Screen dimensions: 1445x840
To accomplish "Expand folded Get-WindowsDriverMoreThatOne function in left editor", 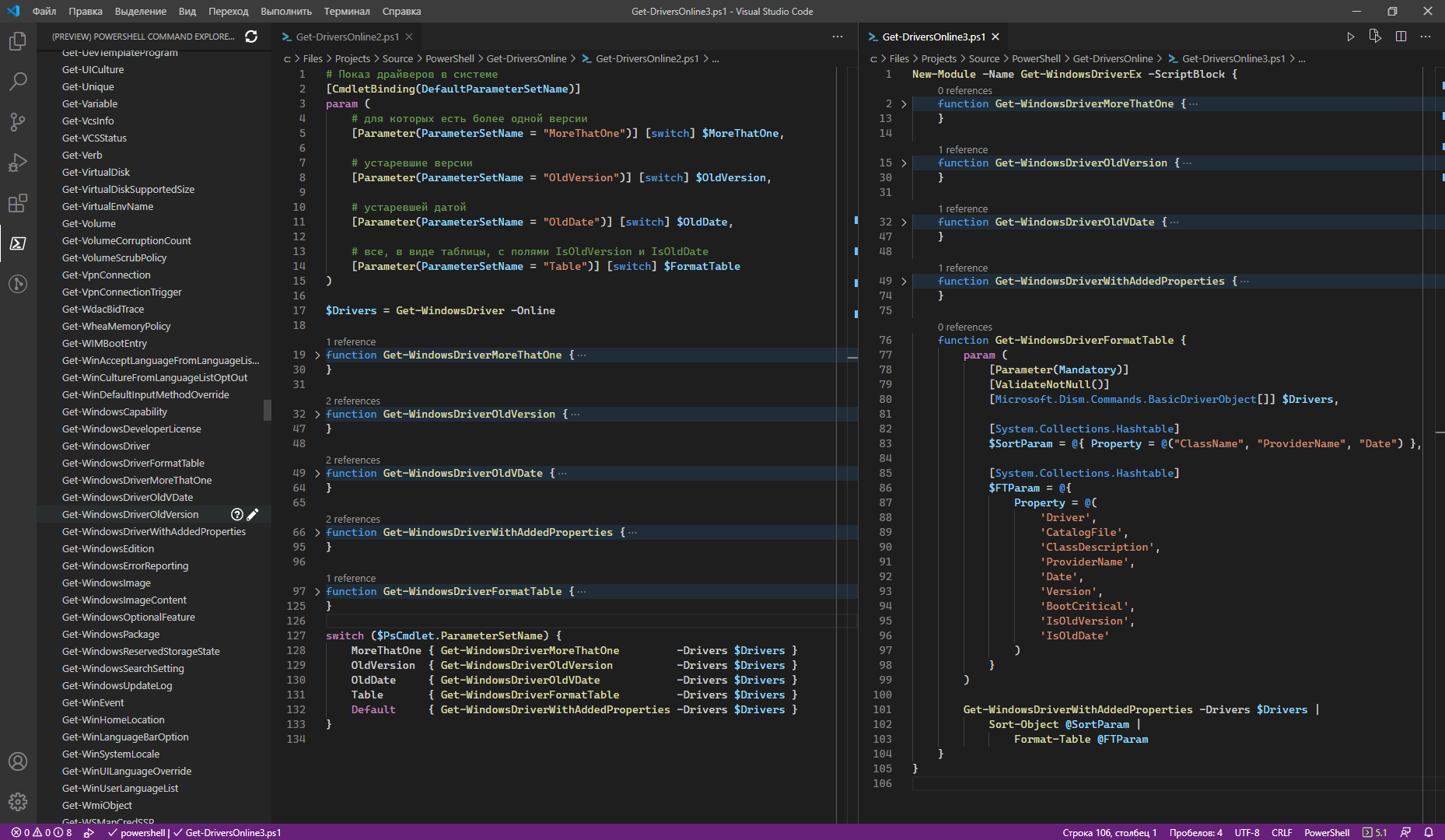I will click(x=317, y=355).
